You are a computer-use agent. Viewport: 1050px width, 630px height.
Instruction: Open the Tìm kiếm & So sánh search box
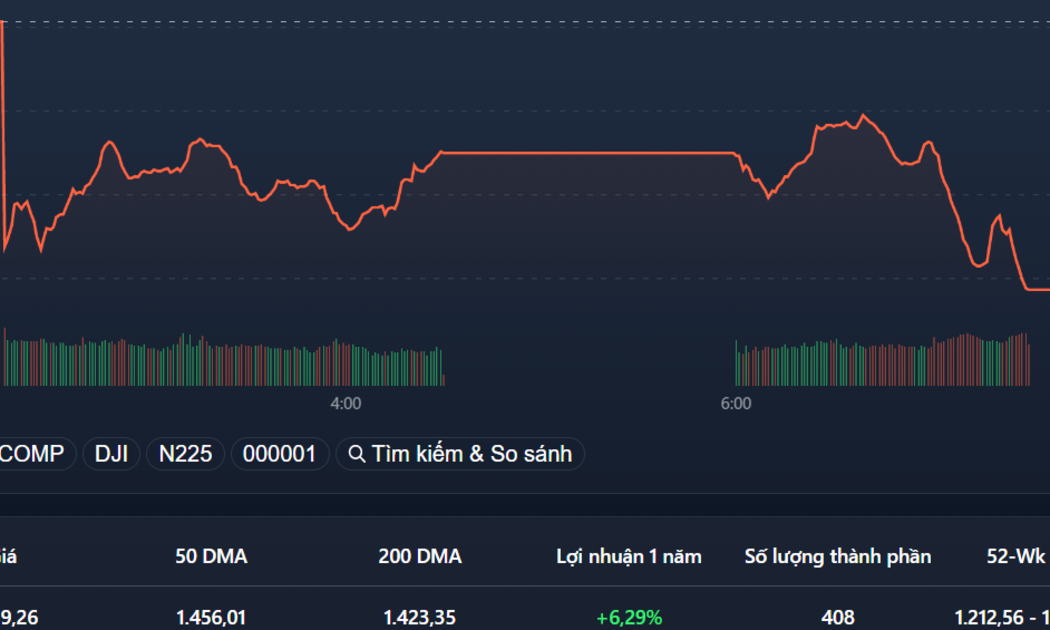coord(460,454)
